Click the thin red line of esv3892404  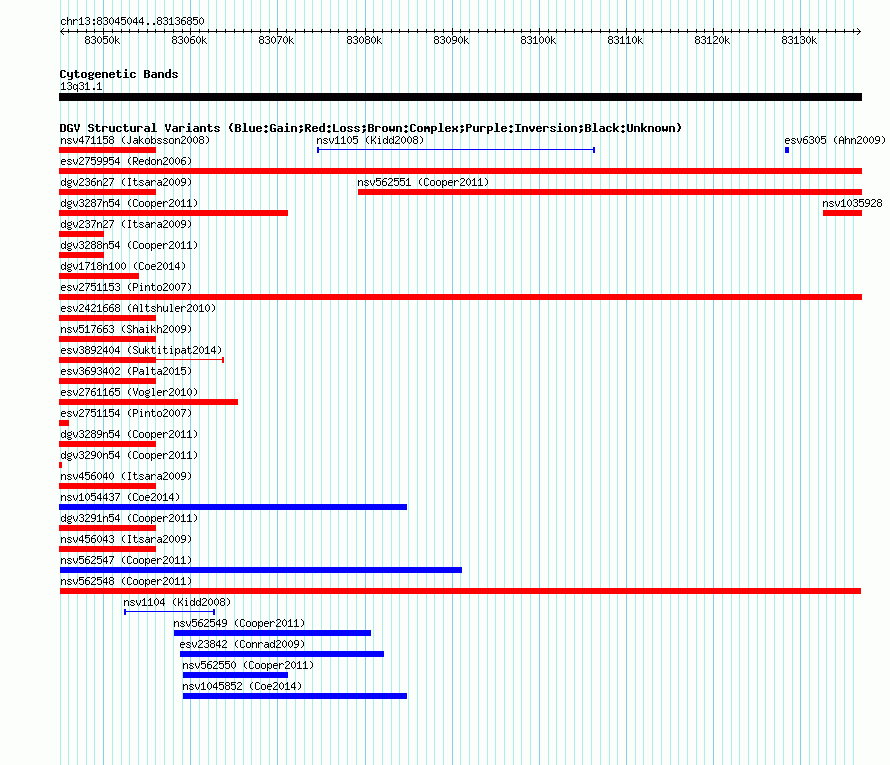coord(190,360)
